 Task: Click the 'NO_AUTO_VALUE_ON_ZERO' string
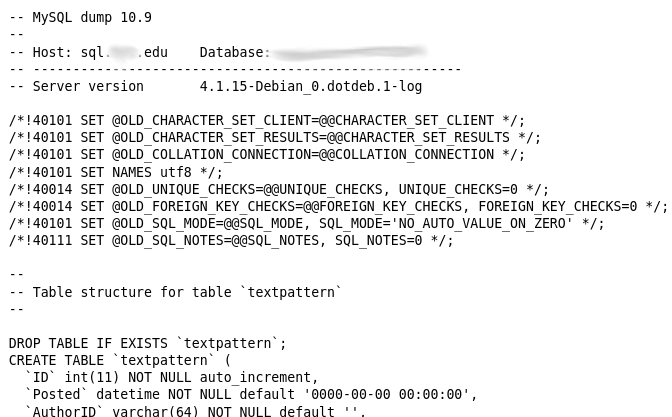coord(482,224)
